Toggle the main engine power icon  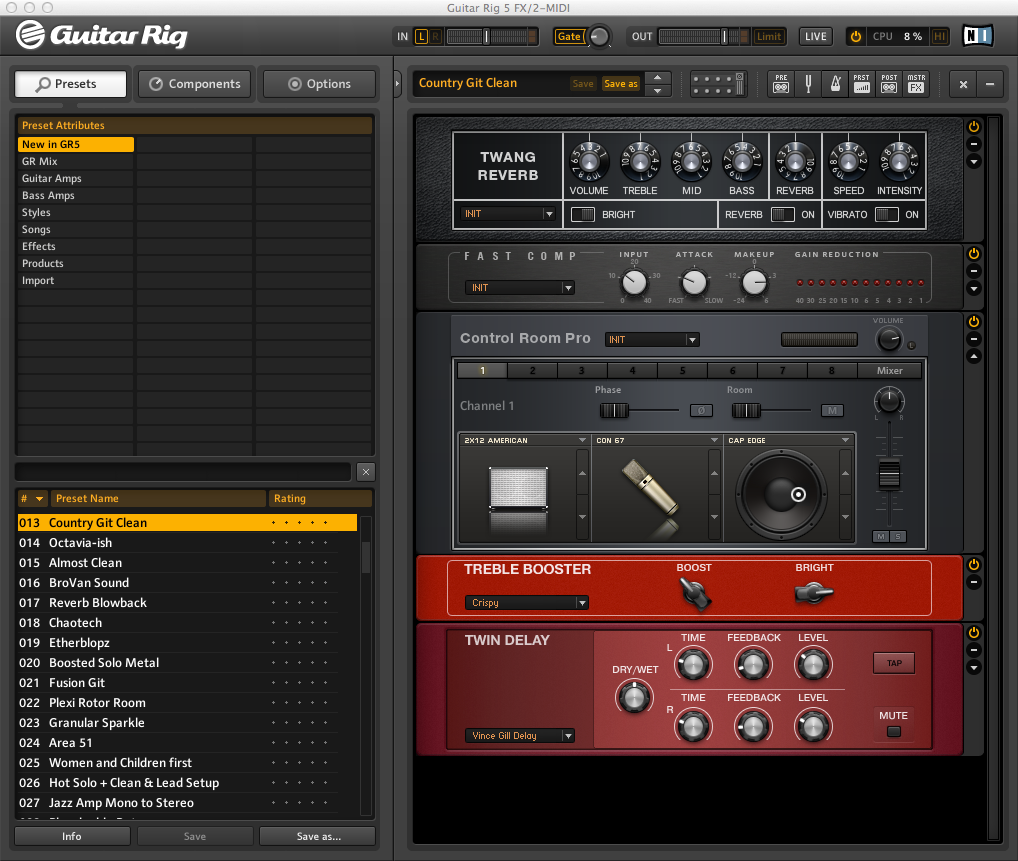coord(856,36)
